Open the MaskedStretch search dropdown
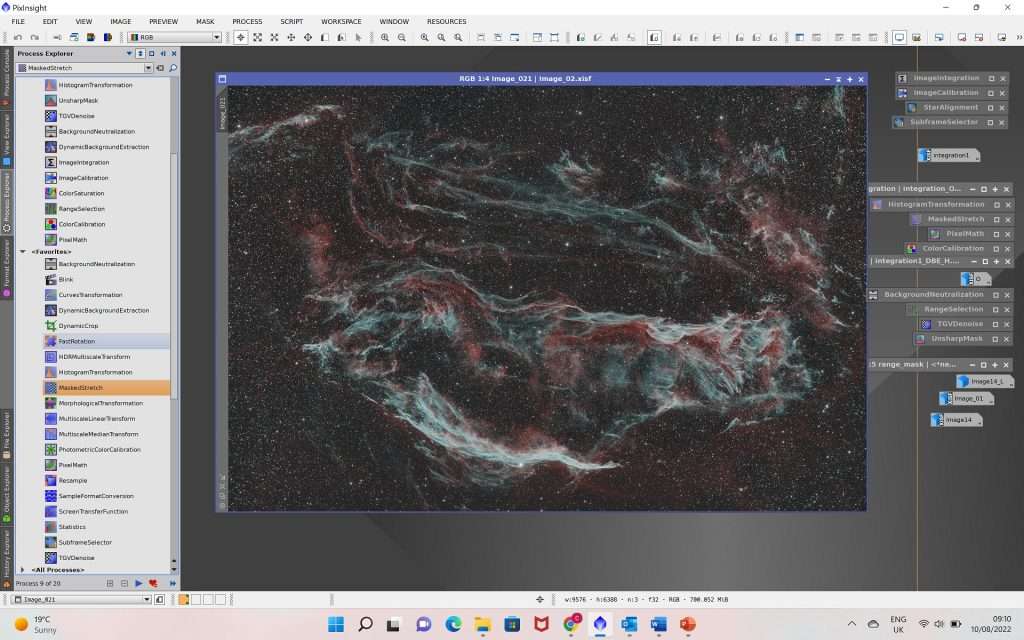The height and width of the screenshot is (640, 1024). pos(148,68)
